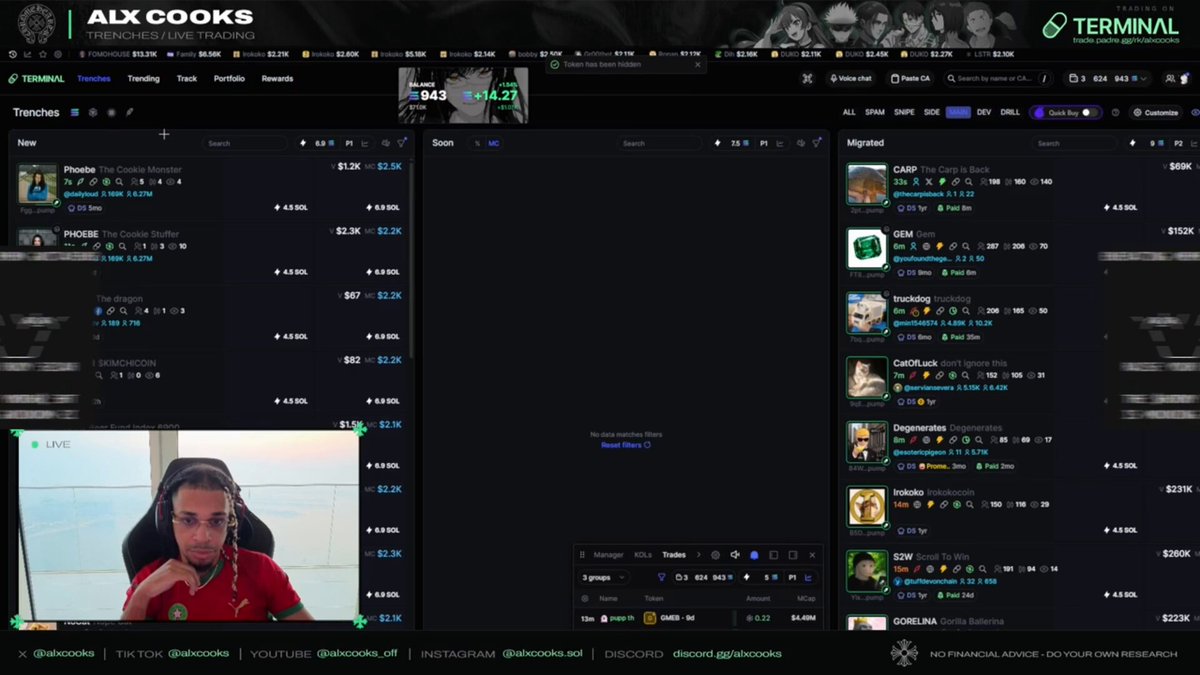
Task: Switch to KOLs tab in trades panel
Action: pos(643,554)
